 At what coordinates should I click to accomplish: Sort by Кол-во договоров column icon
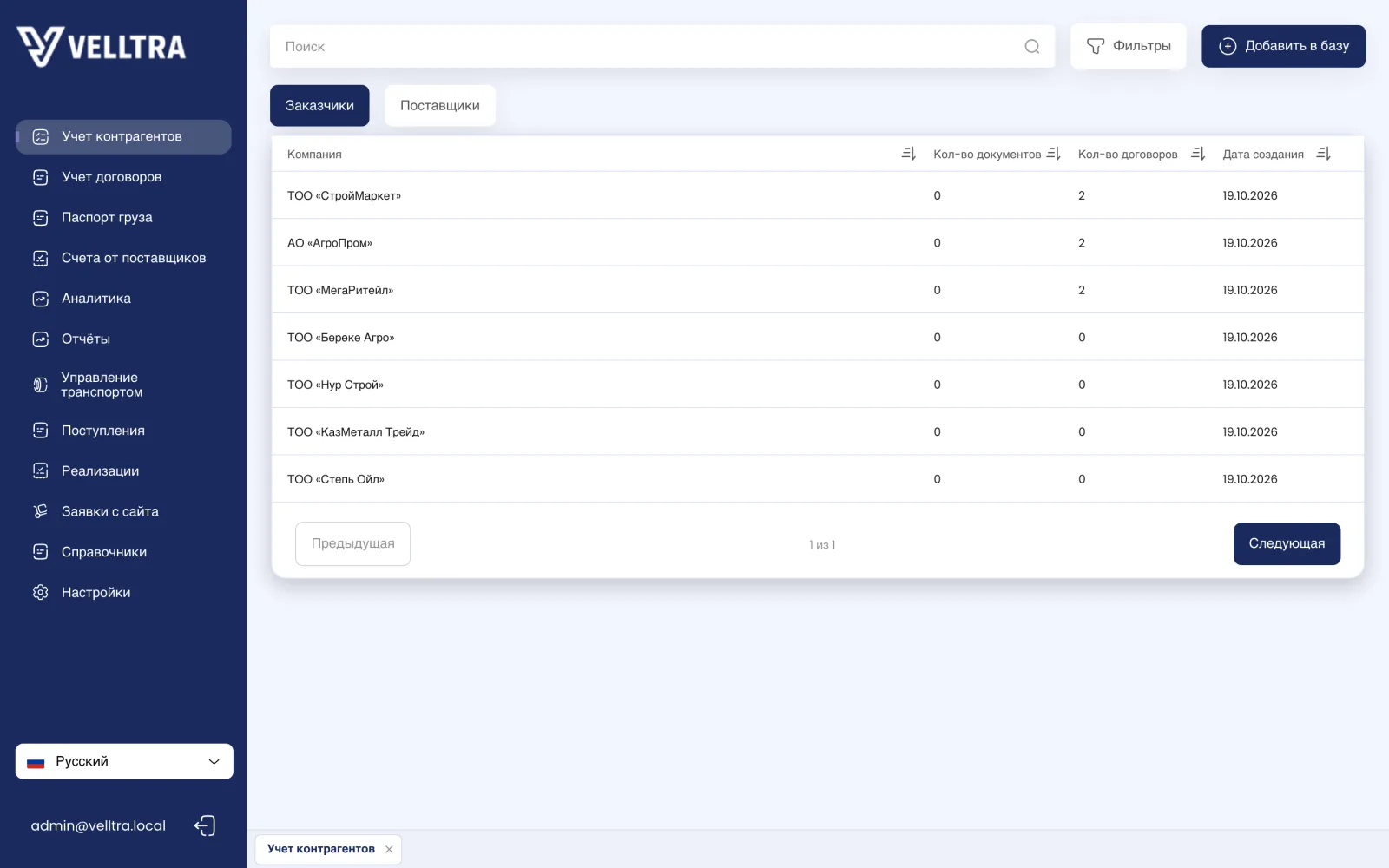coord(1198,154)
